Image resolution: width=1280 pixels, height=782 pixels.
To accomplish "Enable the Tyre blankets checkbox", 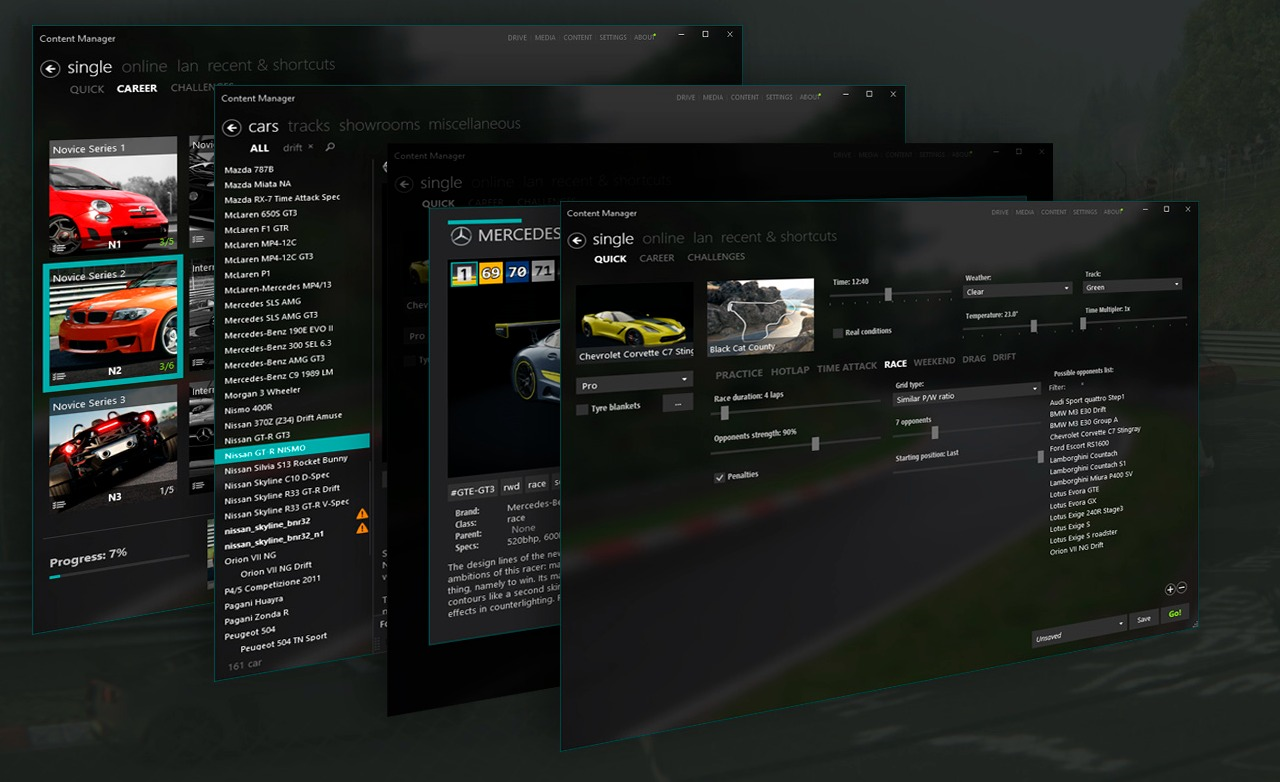I will tap(582, 406).
